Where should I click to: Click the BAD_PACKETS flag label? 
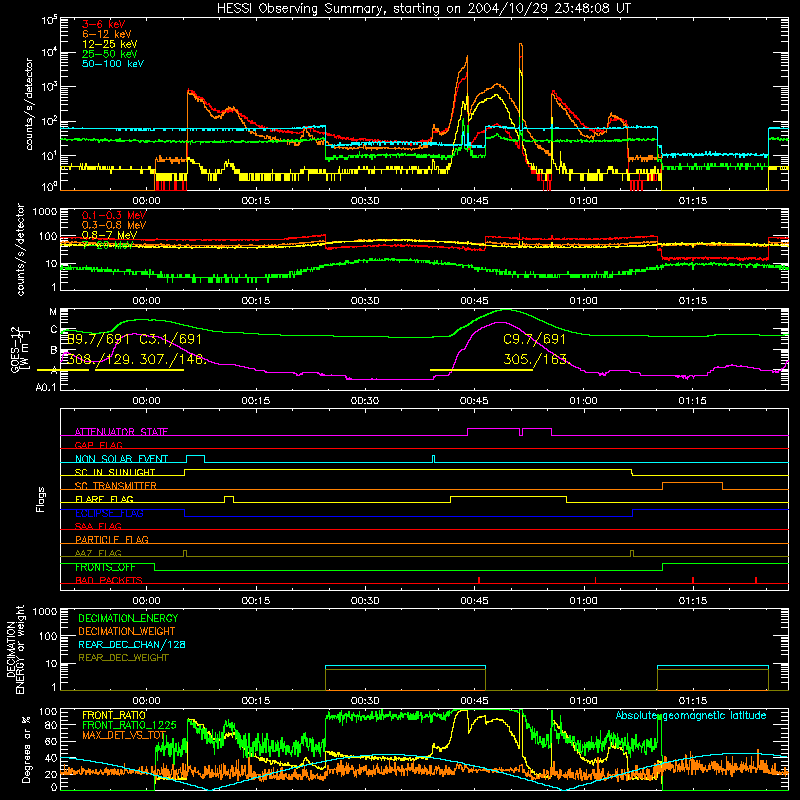tap(109, 580)
